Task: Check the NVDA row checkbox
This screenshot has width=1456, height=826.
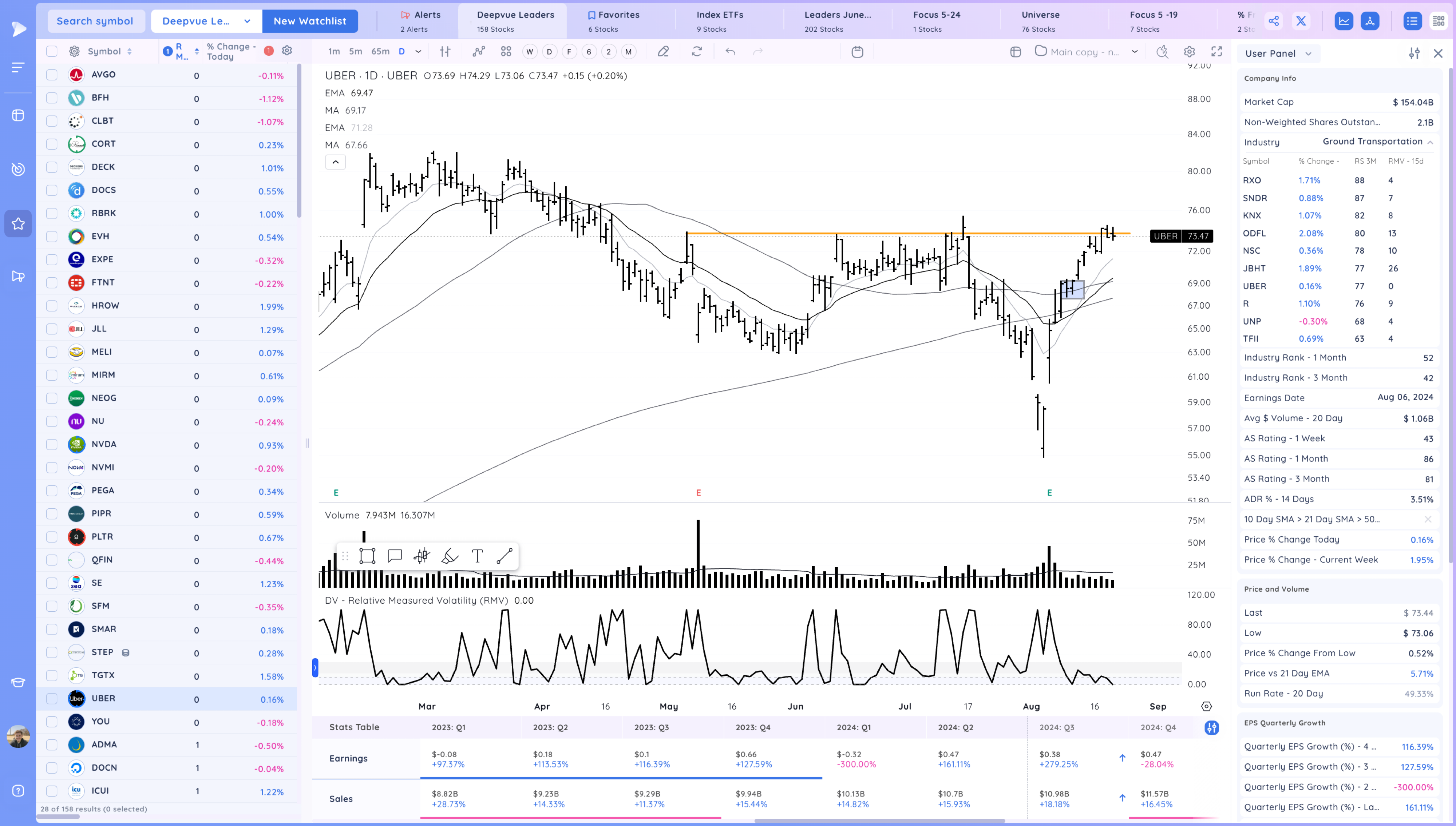Action: coord(52,445)
